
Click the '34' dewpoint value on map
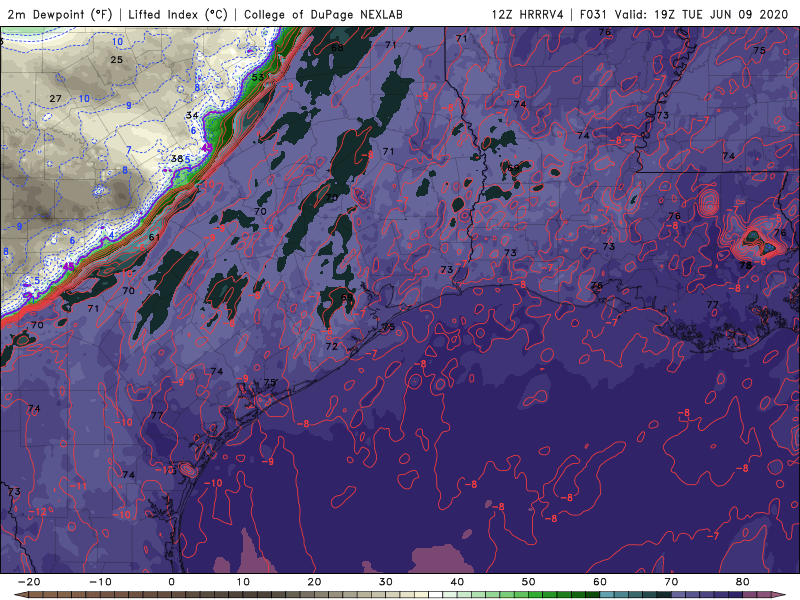click(192, 115)
